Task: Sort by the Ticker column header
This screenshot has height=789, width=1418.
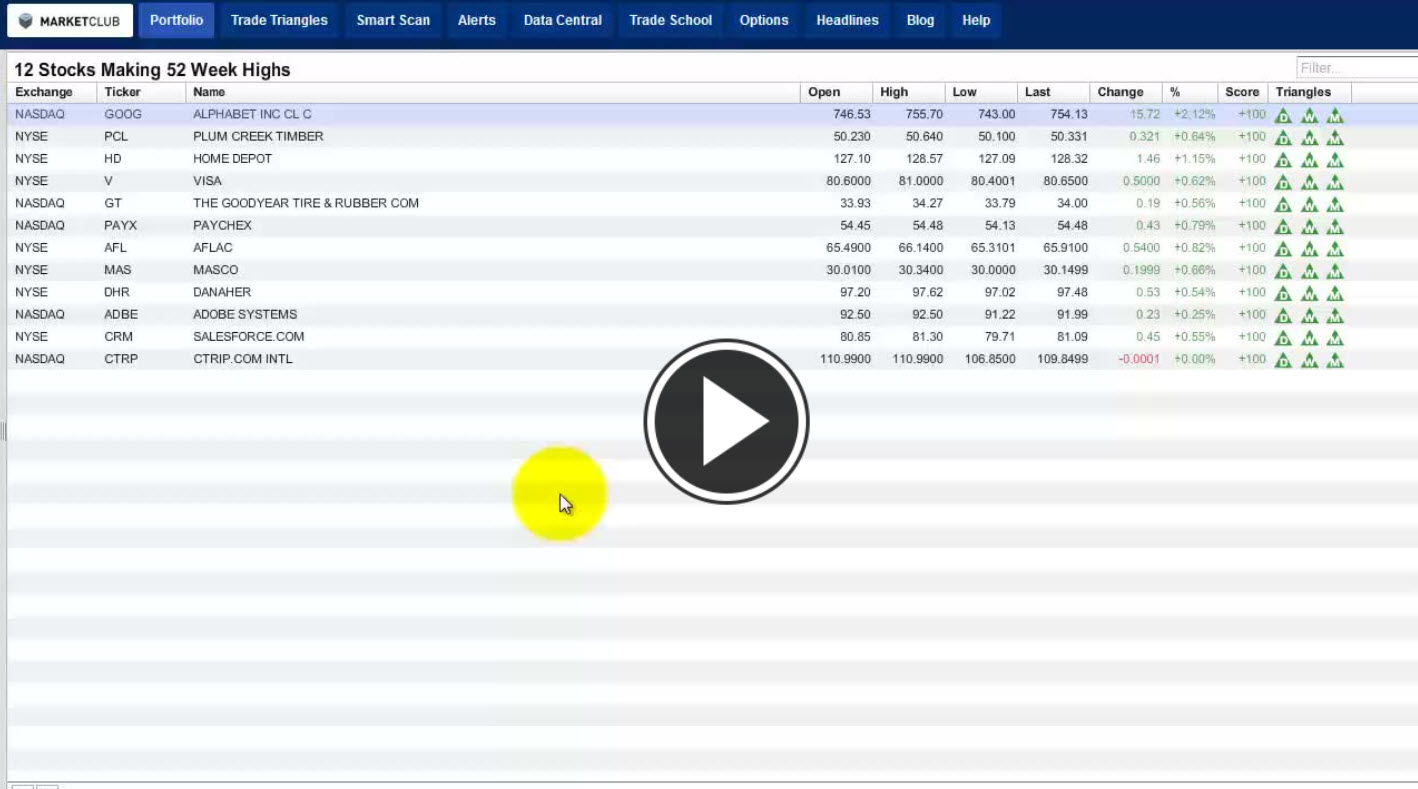Action: tap(141, 92)
